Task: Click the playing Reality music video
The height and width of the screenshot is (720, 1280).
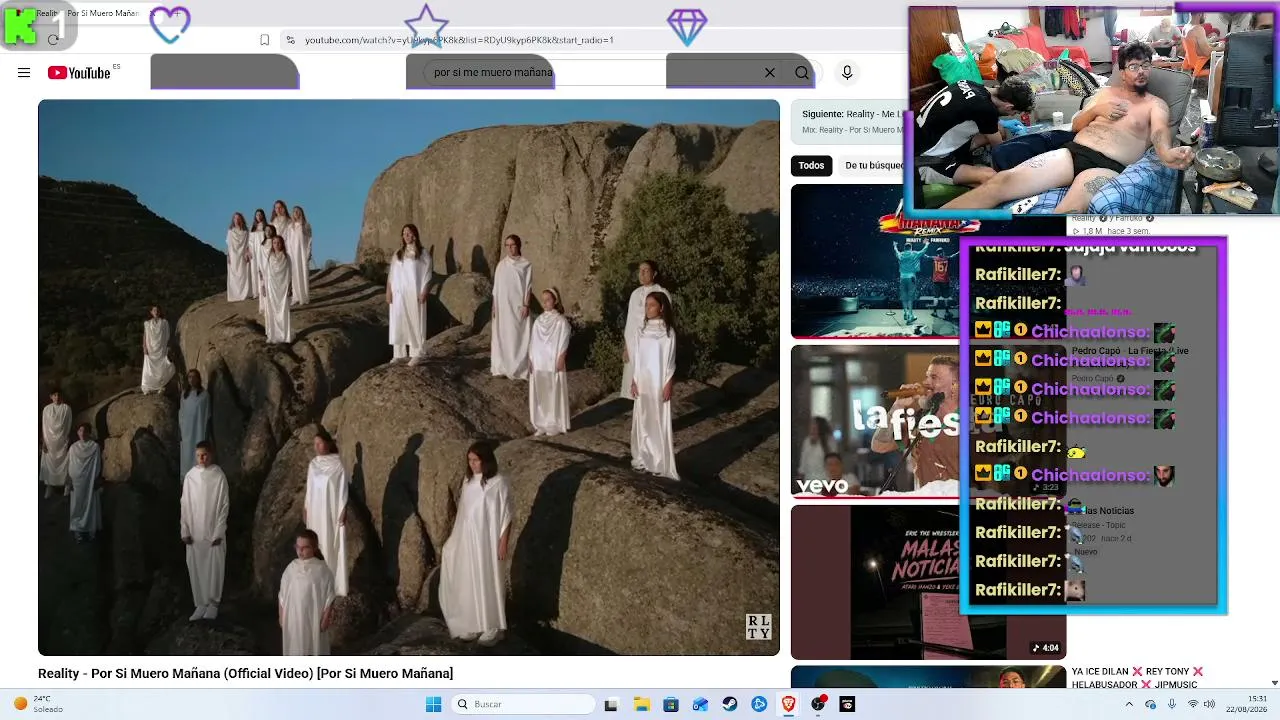Action: coord(409,378)
